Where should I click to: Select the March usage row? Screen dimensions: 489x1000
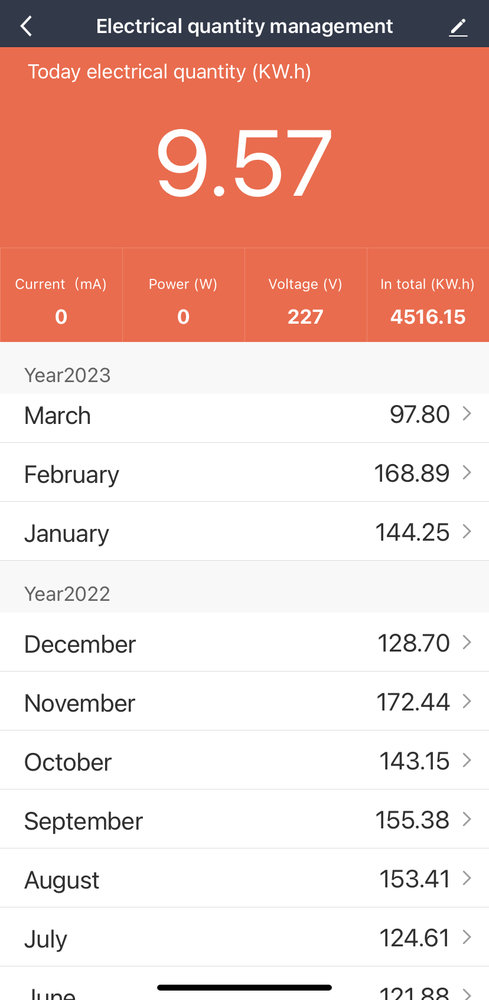[244, 415]
